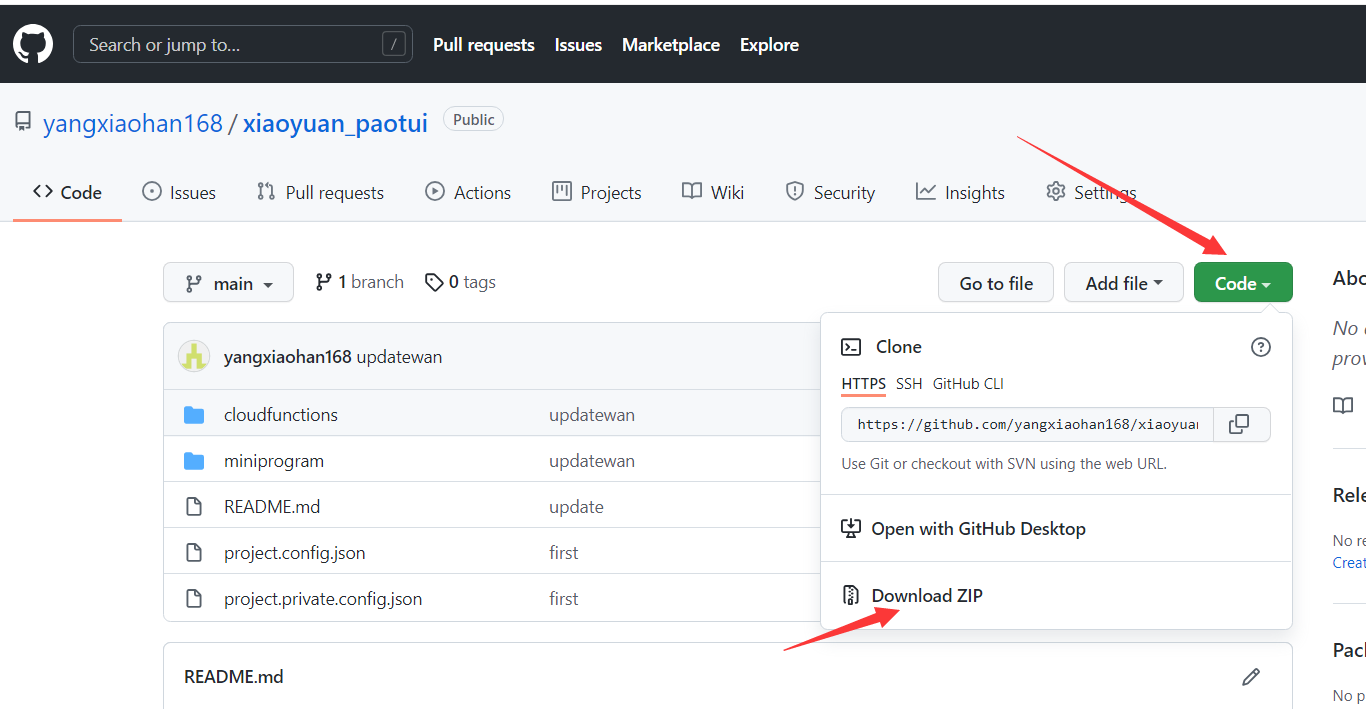Screen dimensions: 1366x709
Task: Open the project.config.json file
Action: click(x=295, y=552)
